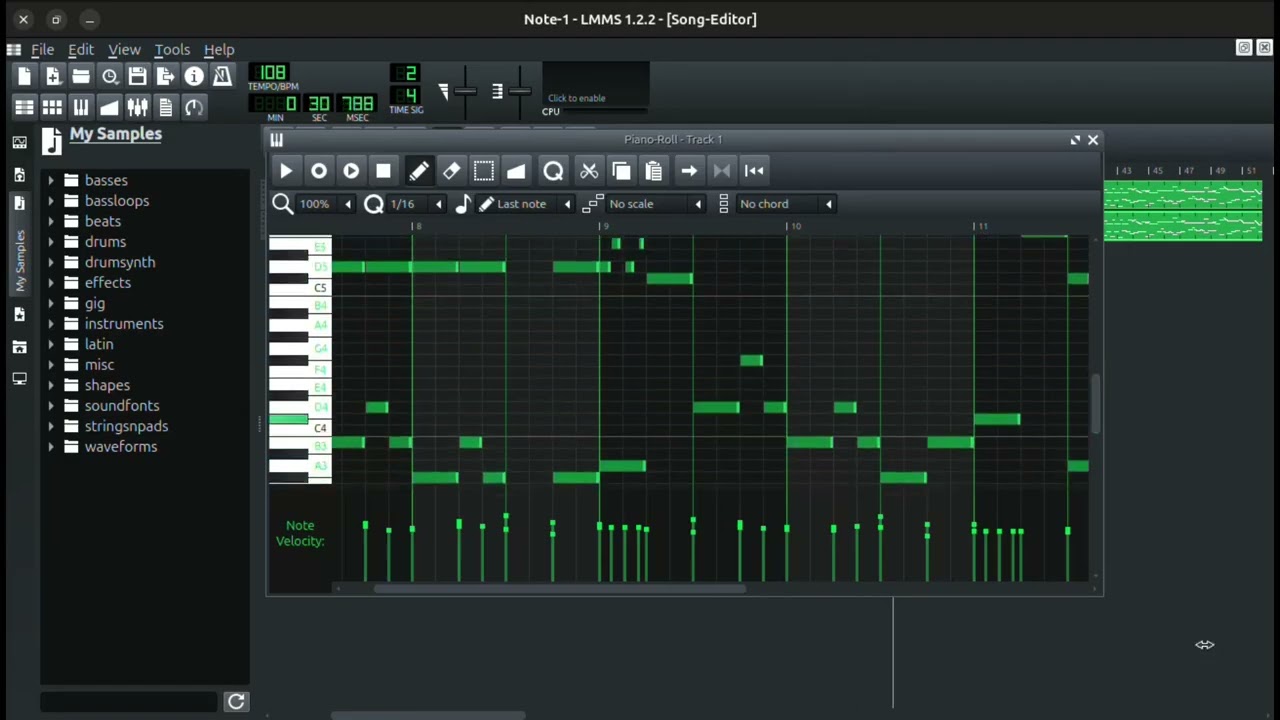Toggle the metronome

222,76
